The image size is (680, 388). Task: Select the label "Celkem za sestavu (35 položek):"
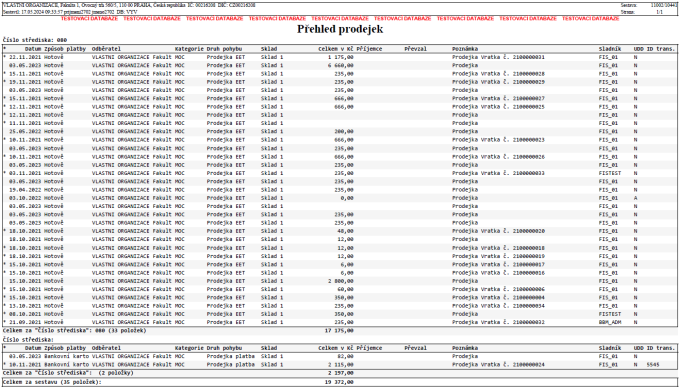52,382
